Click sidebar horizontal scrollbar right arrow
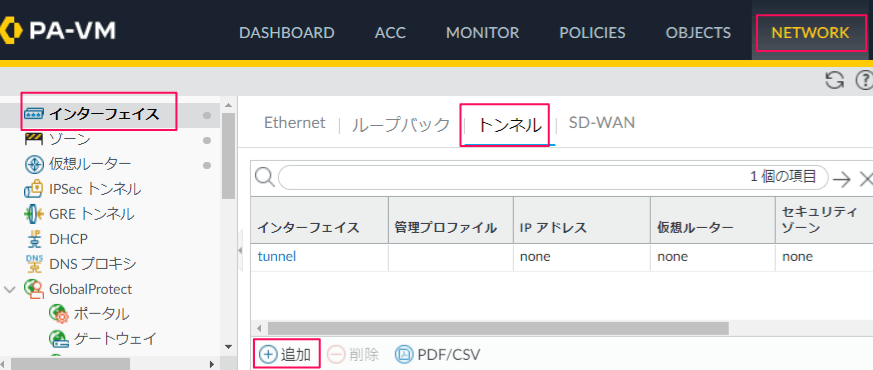The image size is (873, 370). point(211,364)
